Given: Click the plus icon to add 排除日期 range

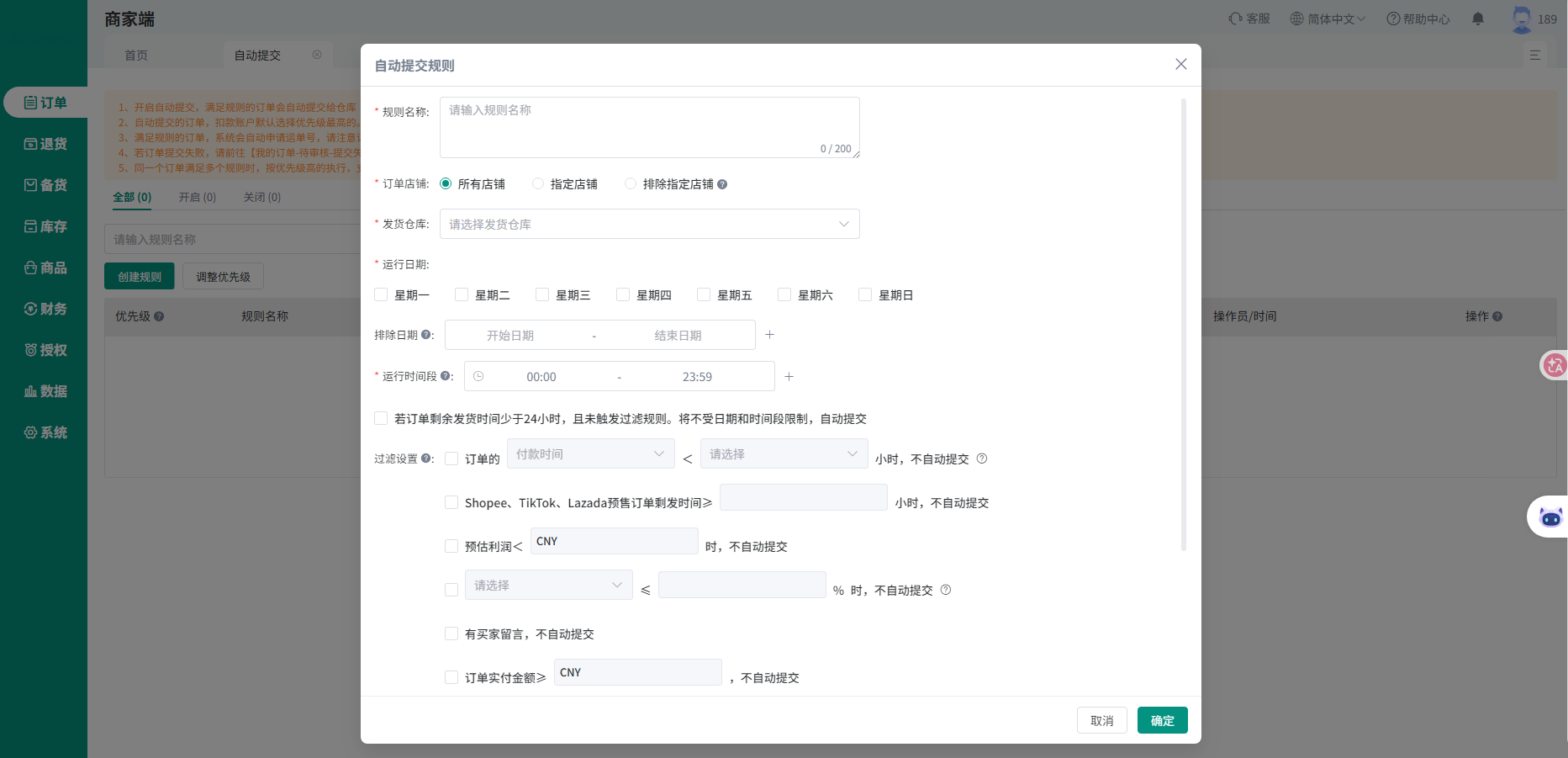Looking at the screenshot, I should [769, 335].
